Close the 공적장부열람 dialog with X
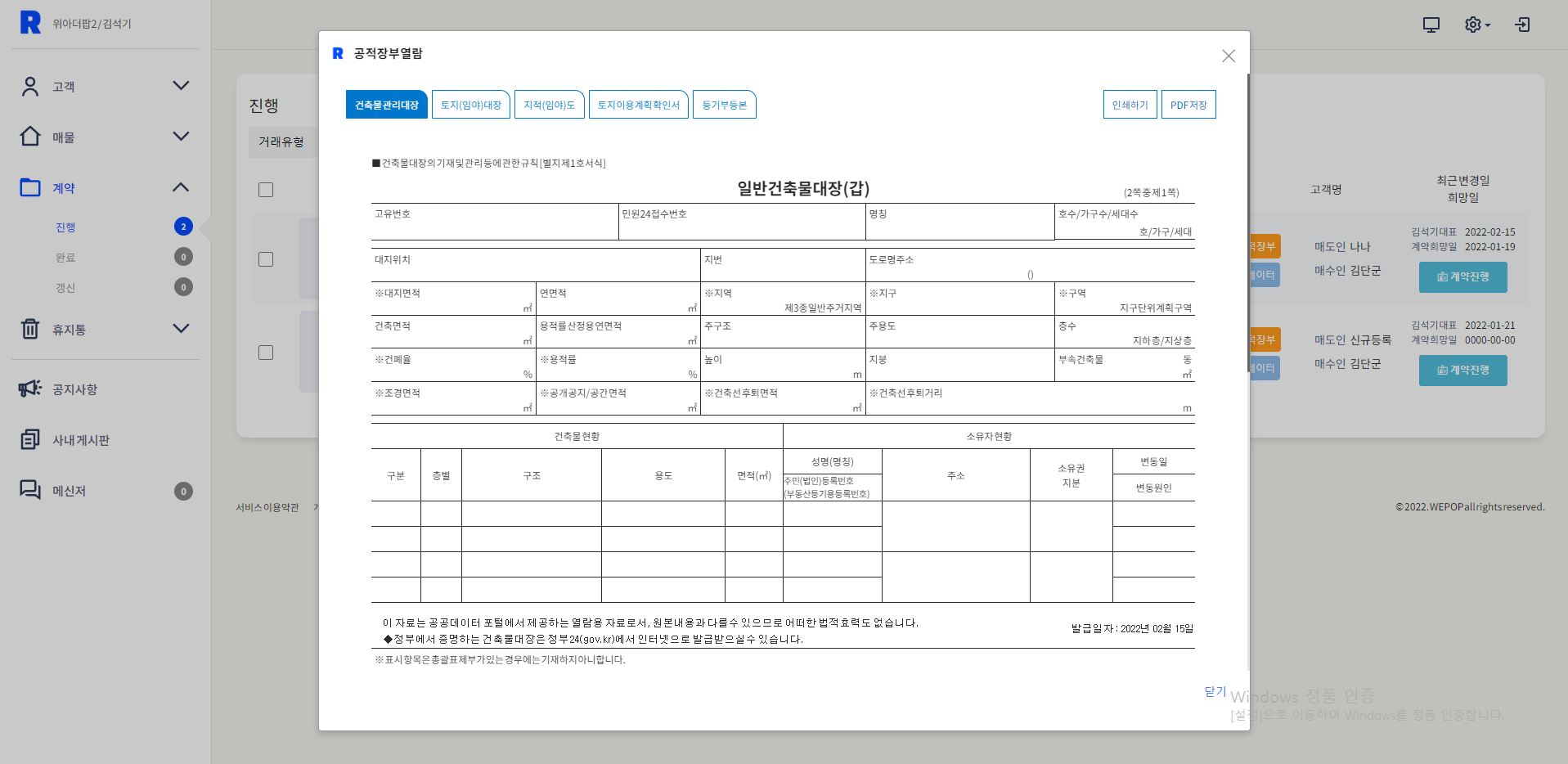Screen dimensions: 1568x764 point(1228,56)
